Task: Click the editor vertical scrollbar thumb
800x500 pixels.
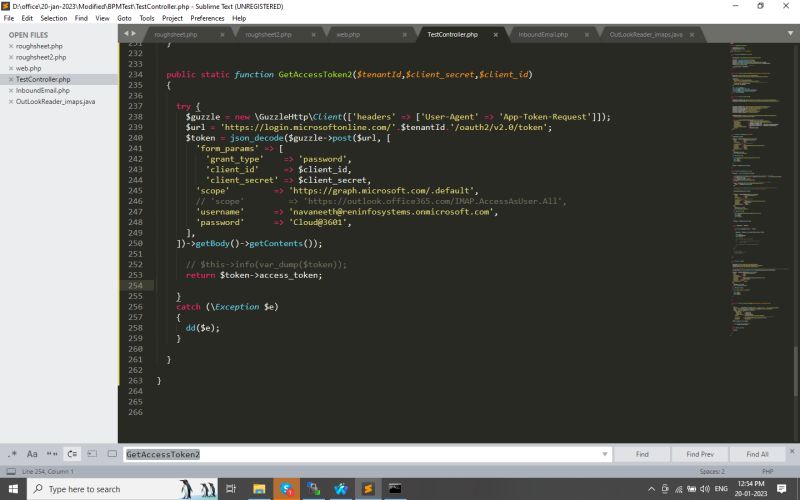Action: click(795, 371)
